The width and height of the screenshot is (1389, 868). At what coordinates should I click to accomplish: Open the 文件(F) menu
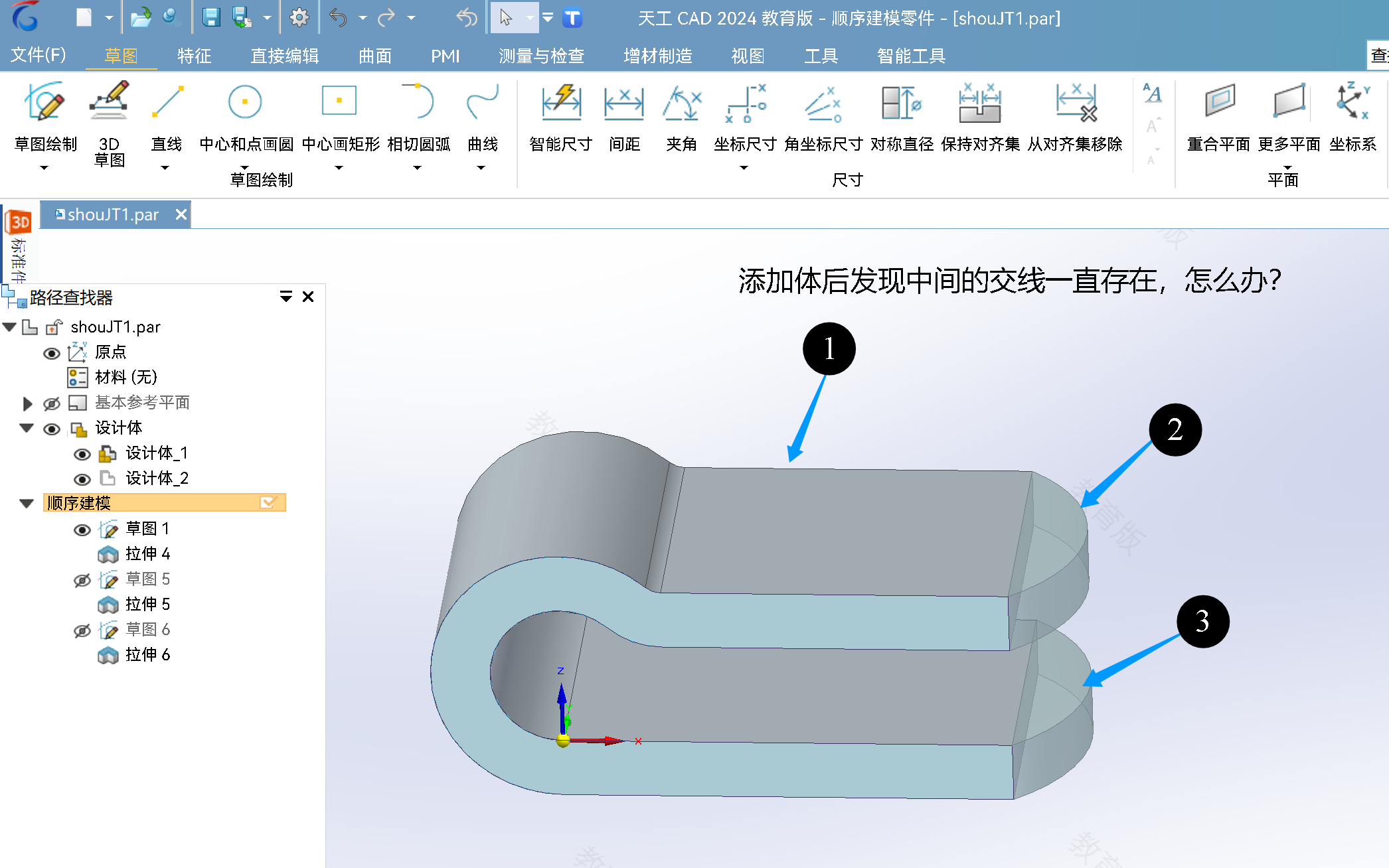(39, 54)
